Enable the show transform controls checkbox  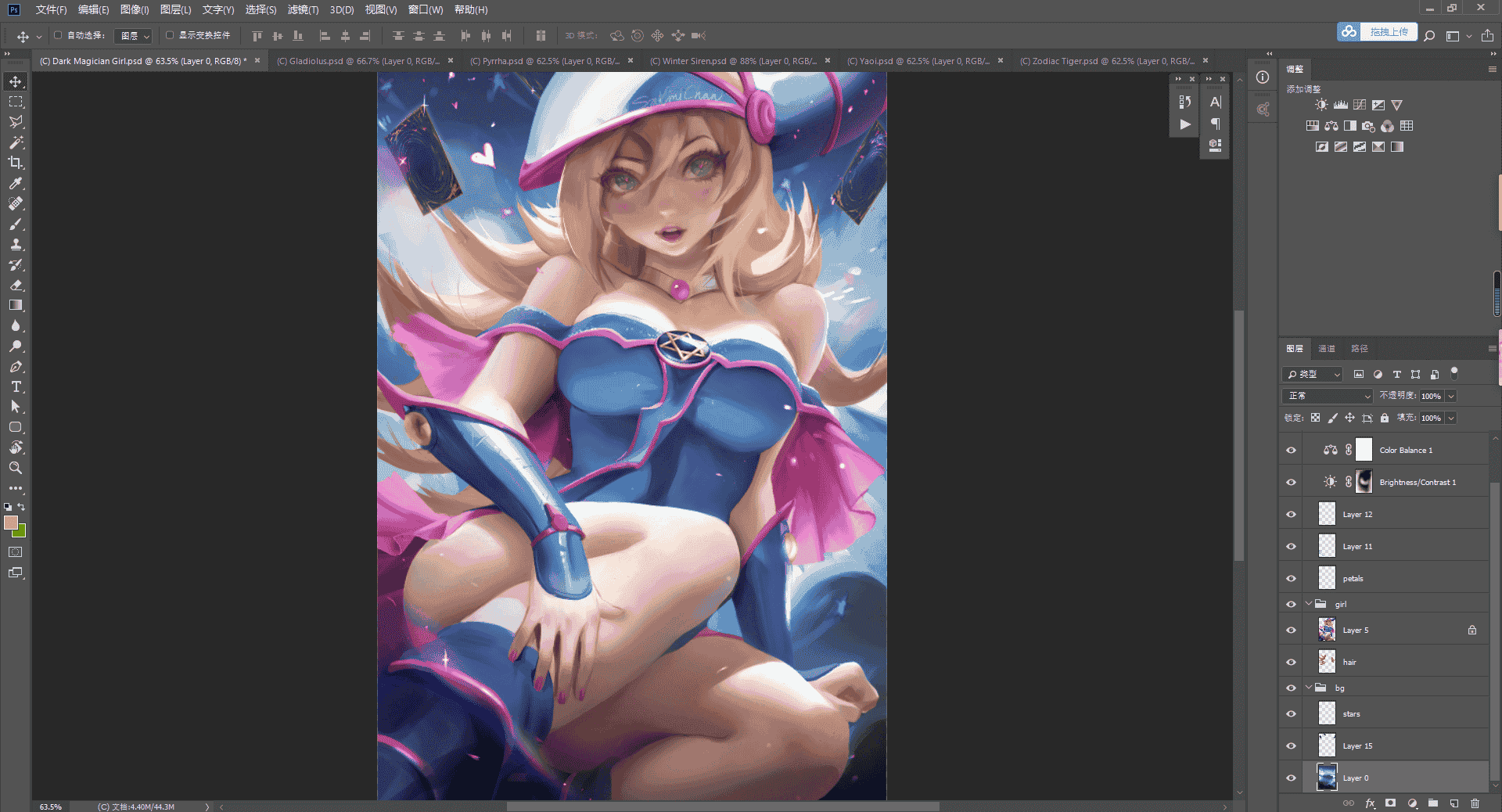point(169,35)
